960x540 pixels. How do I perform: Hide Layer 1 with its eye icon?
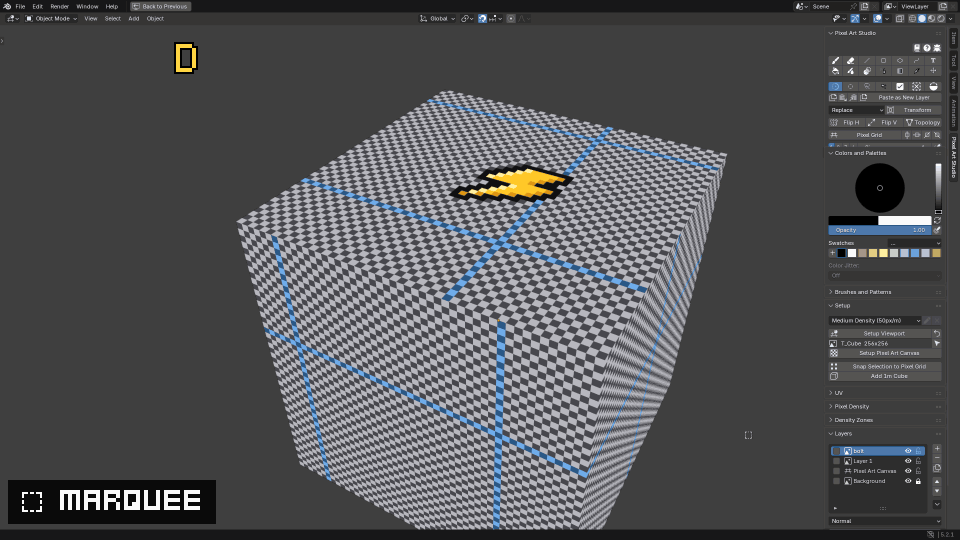pyautogui.click(x=908, y=461)
